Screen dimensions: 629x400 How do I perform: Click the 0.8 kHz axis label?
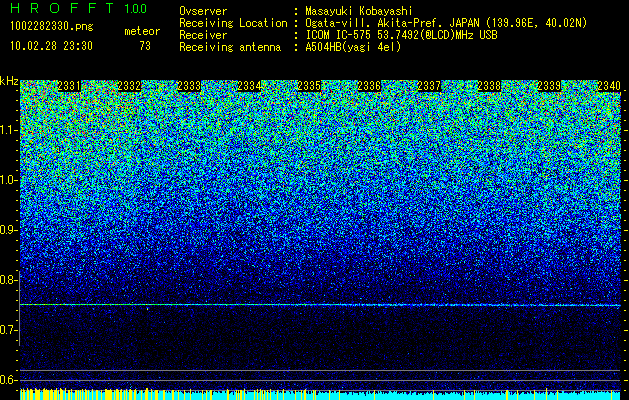(8, 280)
